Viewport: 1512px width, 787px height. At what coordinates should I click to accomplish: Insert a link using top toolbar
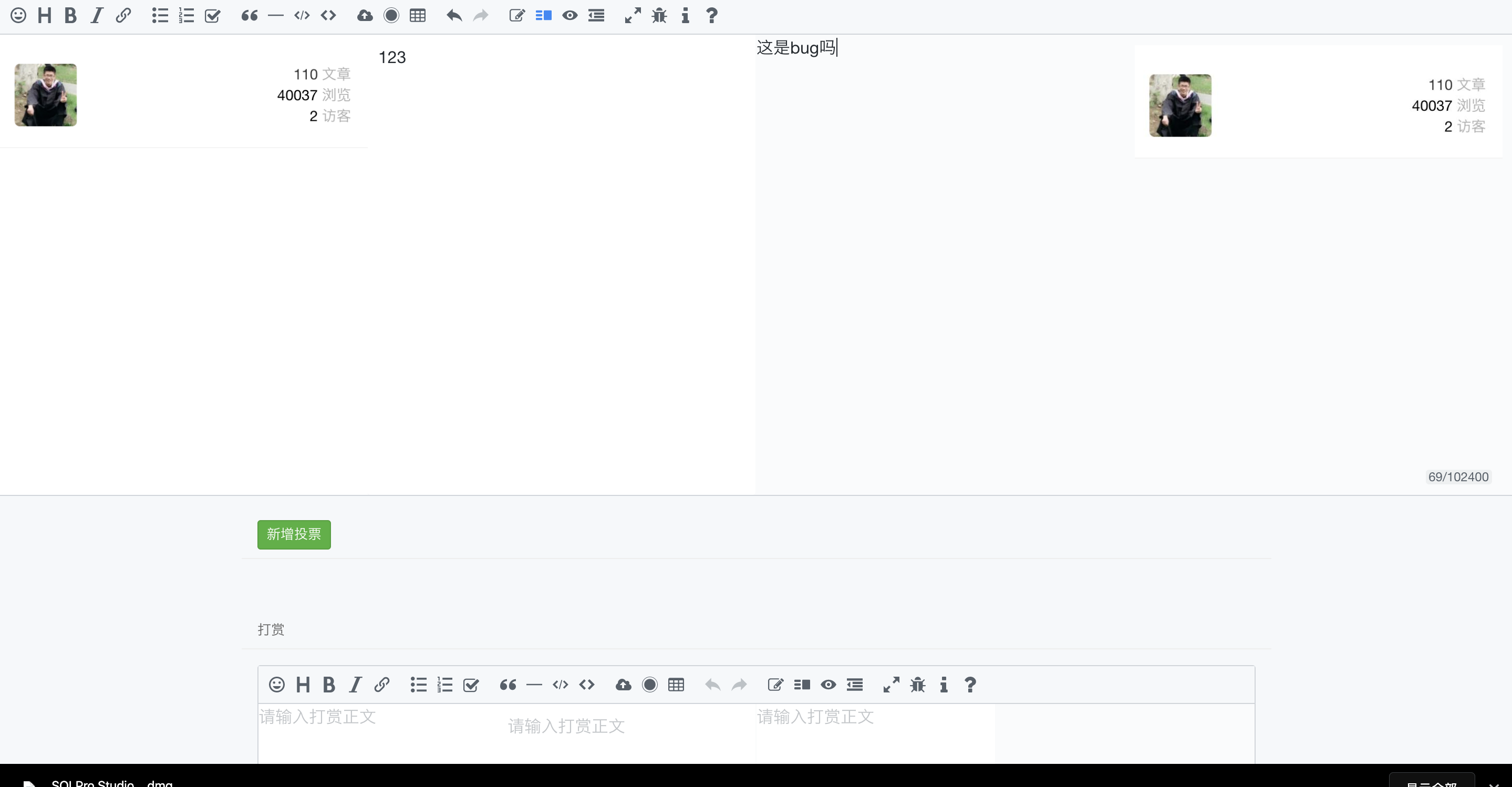[x=123, y=15]
